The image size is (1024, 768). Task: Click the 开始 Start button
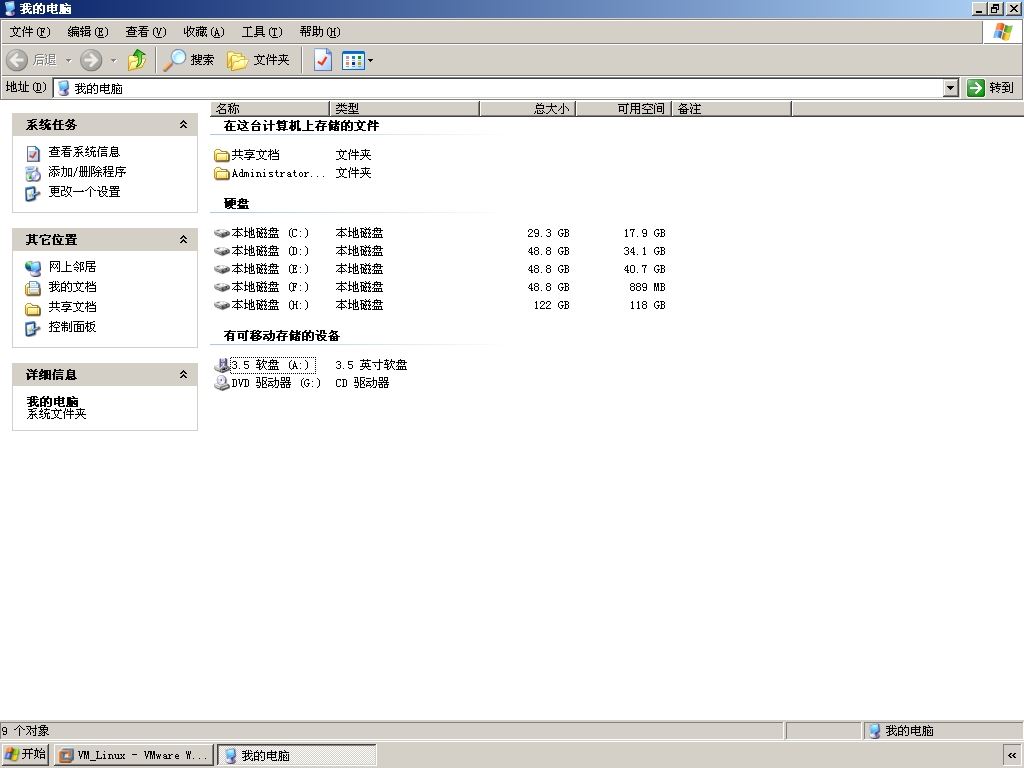(25, 755)
